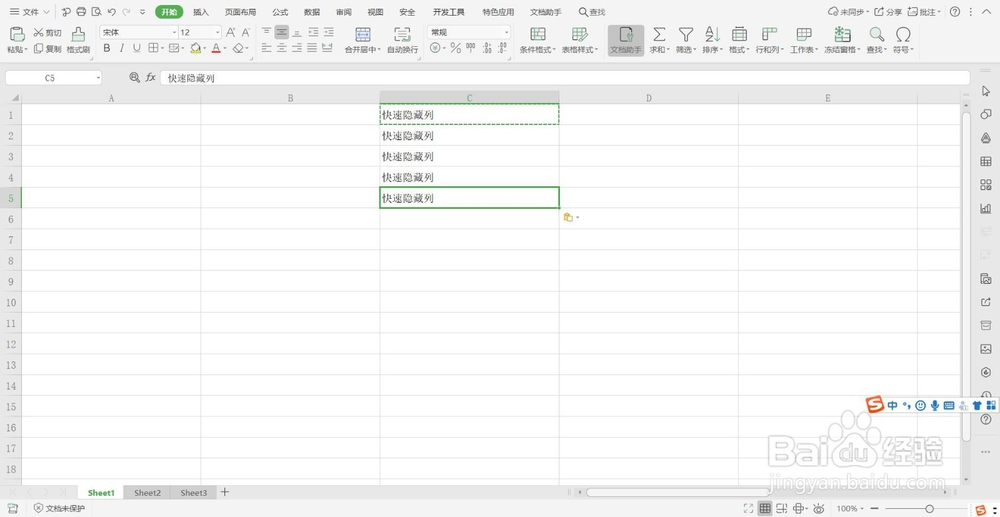Toggle normal grid view in status bar
This screenshot has height=517, width=1000.
[765, 508]
